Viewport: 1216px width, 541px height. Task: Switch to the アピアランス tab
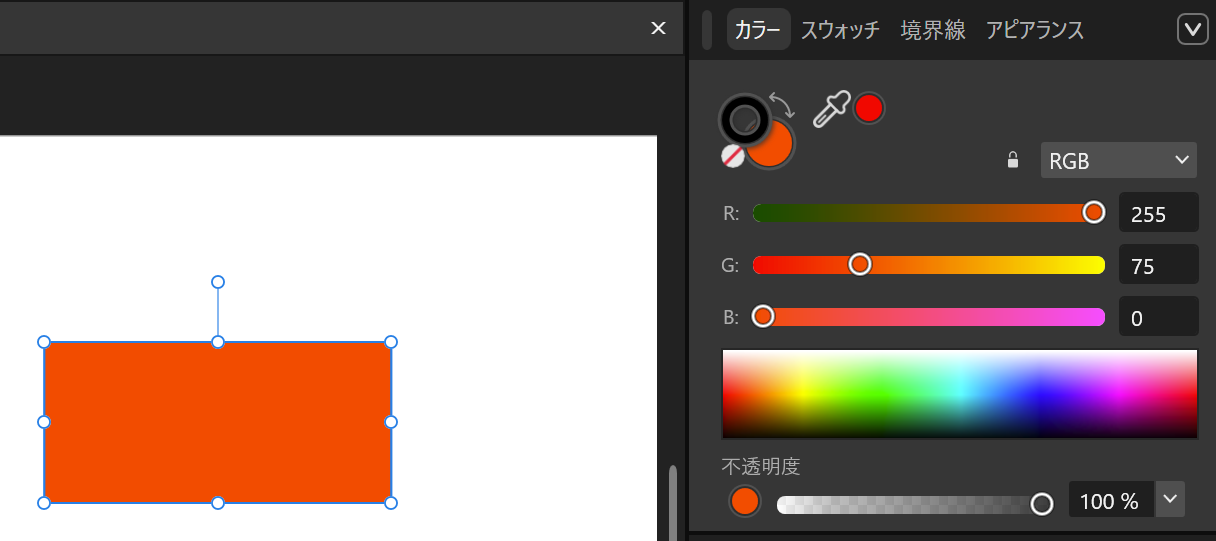pos(1035,30)
